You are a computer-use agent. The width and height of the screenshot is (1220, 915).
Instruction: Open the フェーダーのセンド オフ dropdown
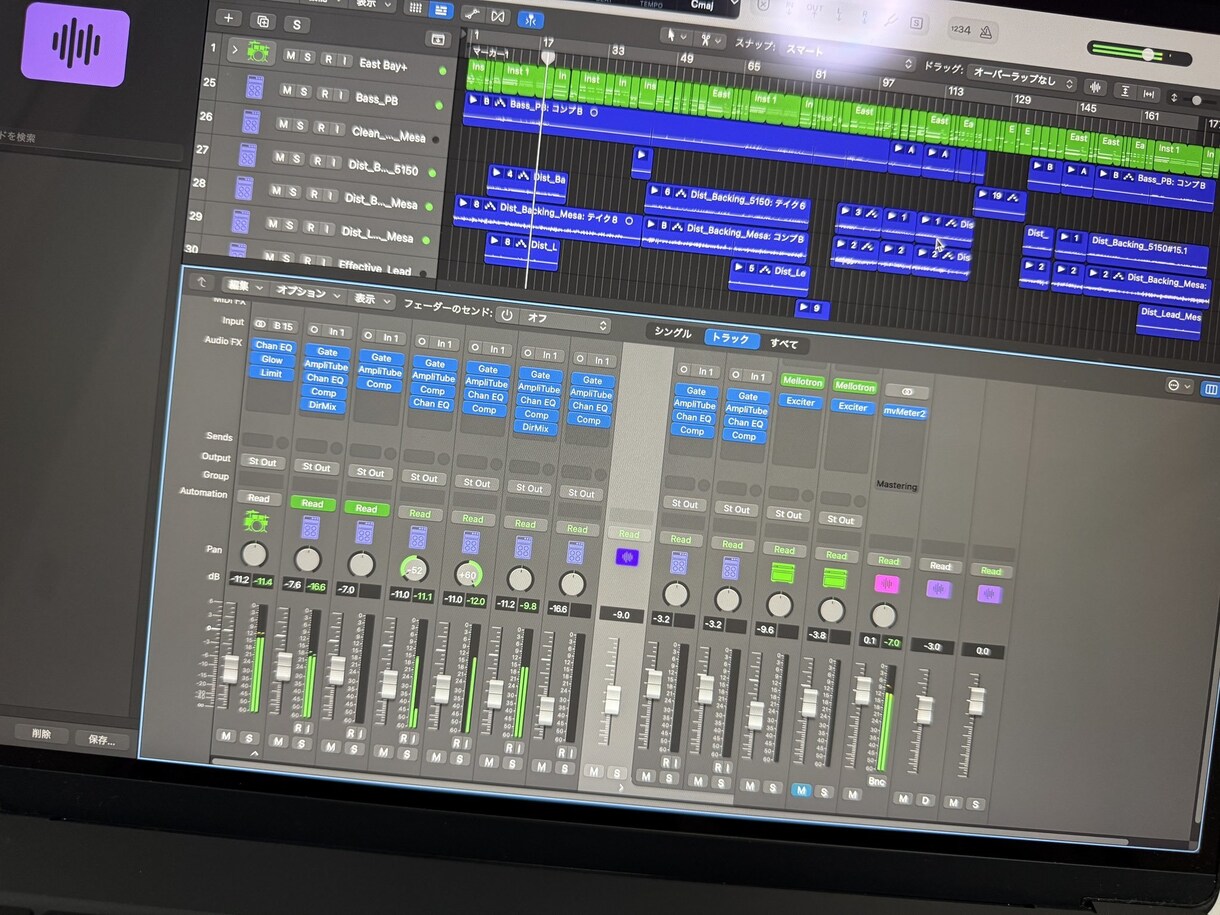tap(566, 320)
